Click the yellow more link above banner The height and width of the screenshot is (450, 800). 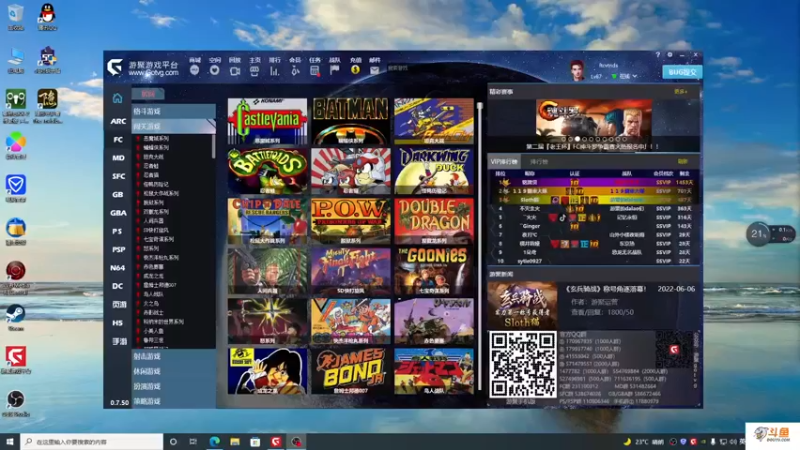click(681, 92)
